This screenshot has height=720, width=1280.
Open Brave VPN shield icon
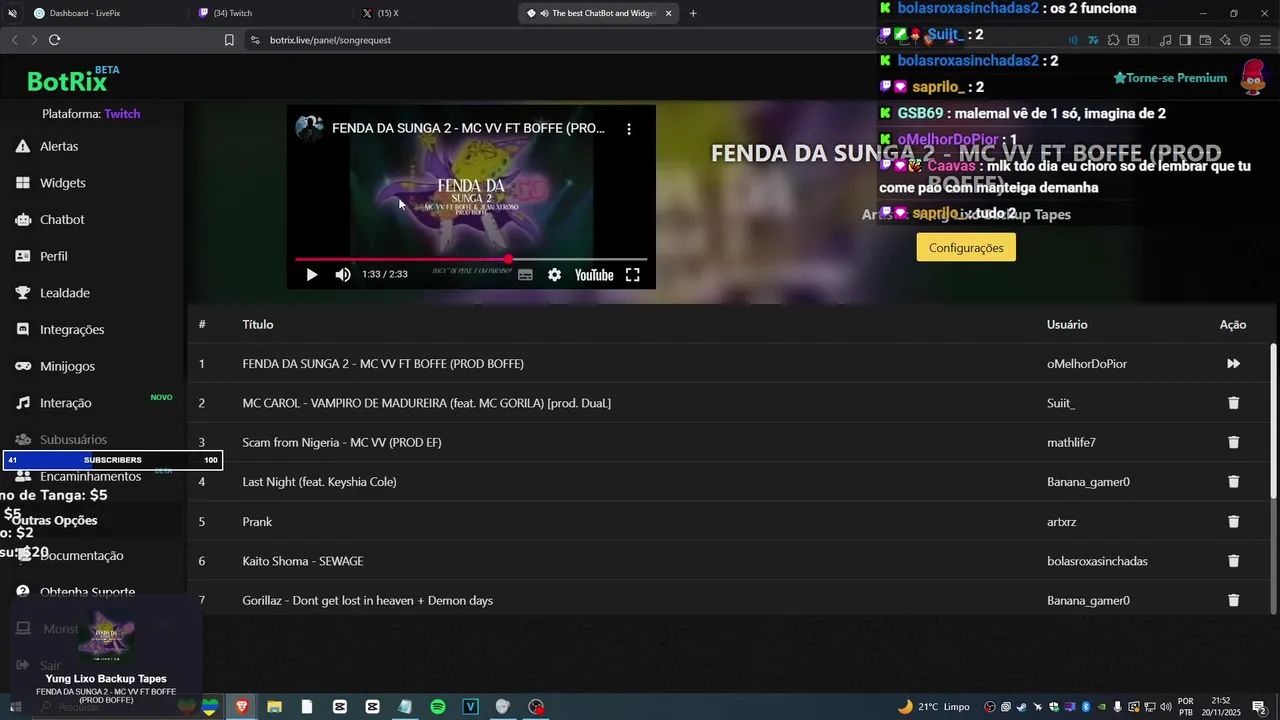pyautogui.click(x=1245, y=40)
